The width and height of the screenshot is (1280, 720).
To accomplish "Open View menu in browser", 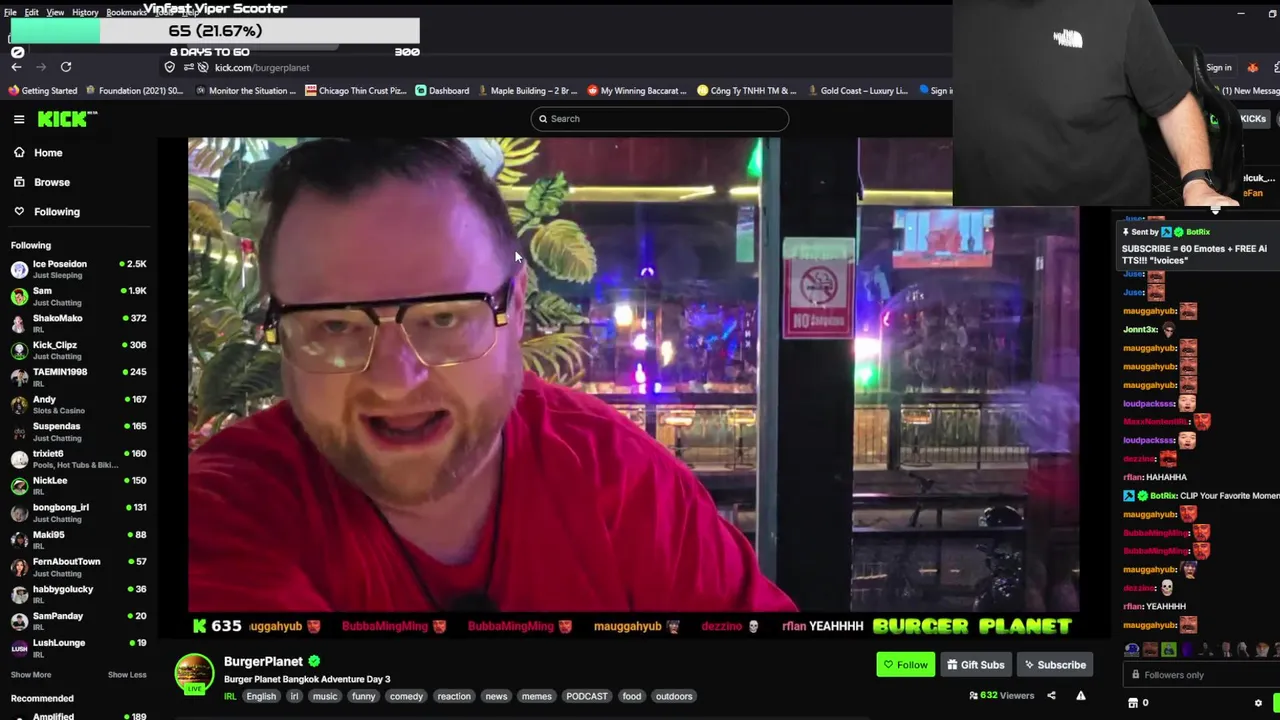I will [x=55, y=12].
